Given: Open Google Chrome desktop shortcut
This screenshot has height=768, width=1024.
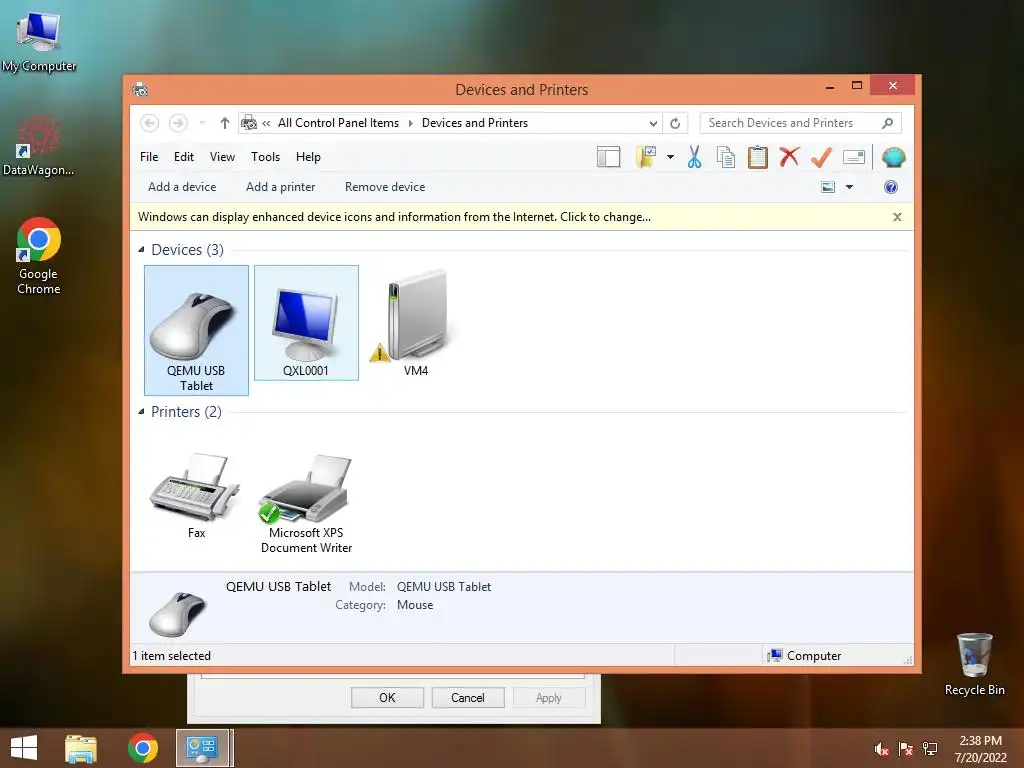Looking at the screenshot, I should click(39, 257).
